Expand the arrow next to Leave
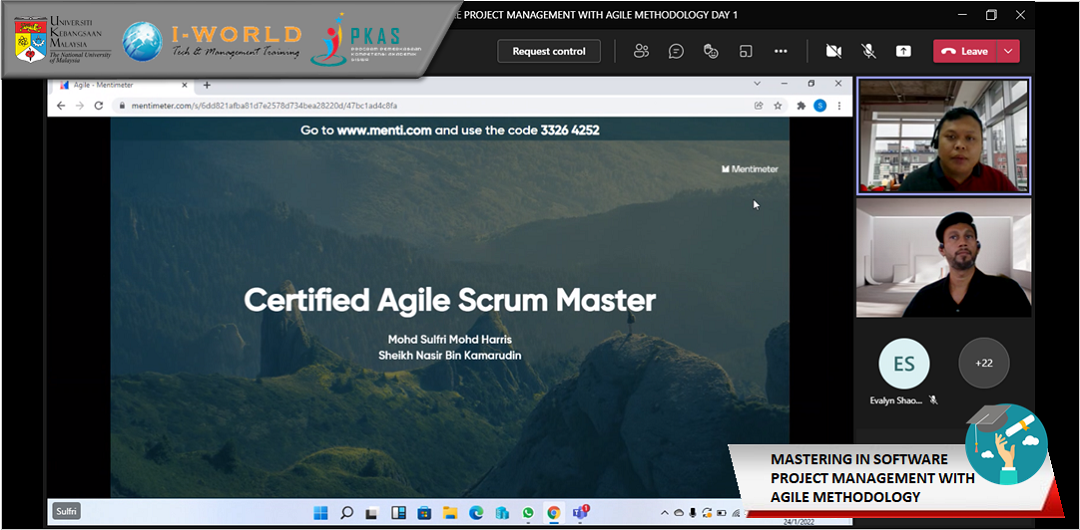The width and height of the screenshot is (1080, 530). [1008, 51]
